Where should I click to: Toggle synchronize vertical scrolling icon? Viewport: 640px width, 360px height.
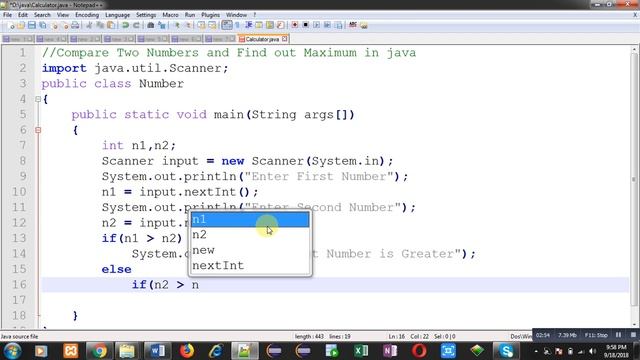click(x=201, y=25)
